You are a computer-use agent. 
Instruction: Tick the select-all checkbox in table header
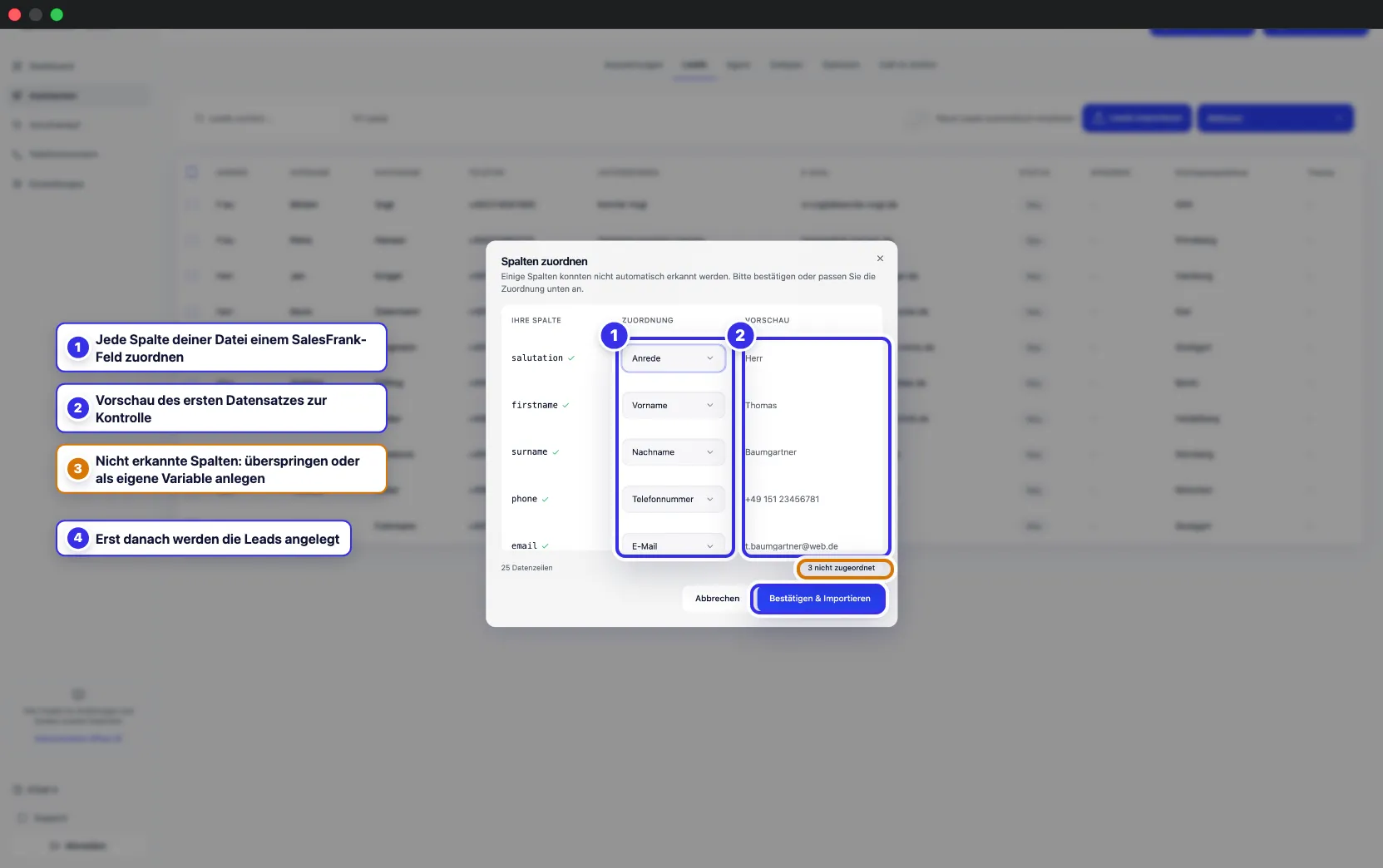192,171
